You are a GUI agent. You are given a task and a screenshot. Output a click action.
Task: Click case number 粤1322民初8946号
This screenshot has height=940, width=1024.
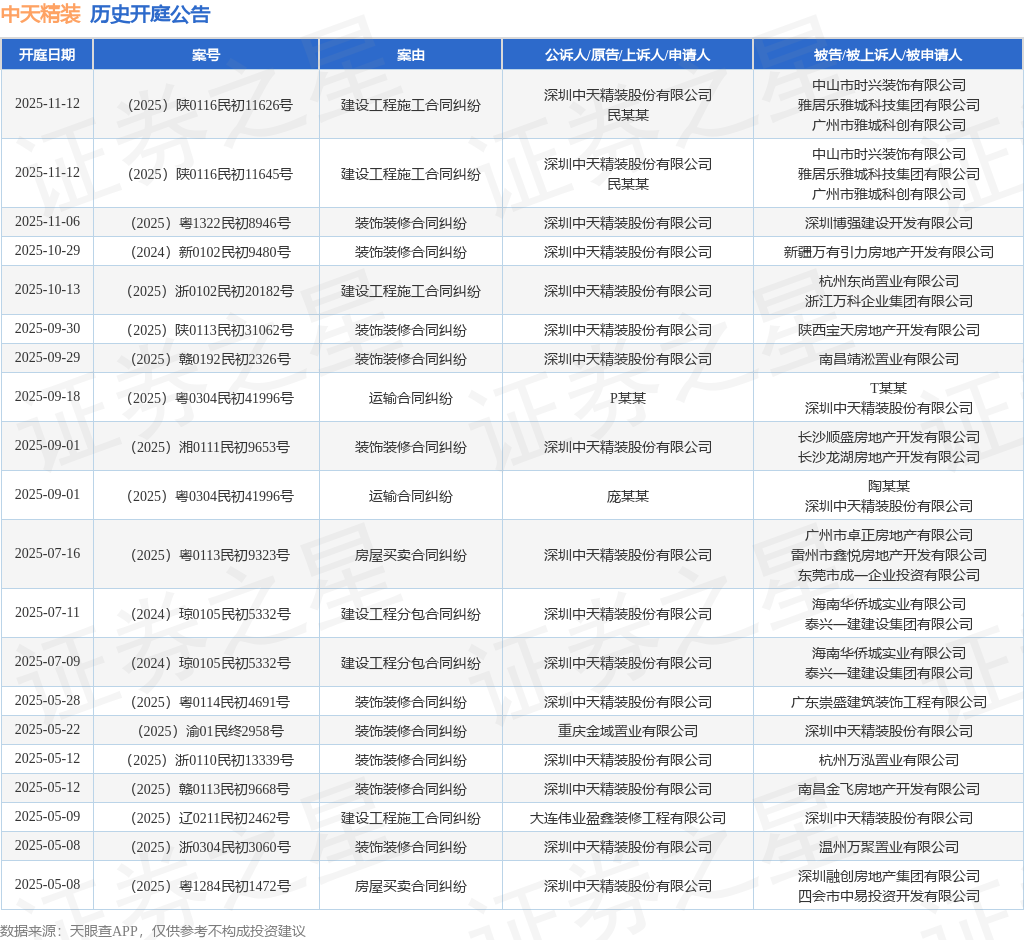(x=210, y=223)
